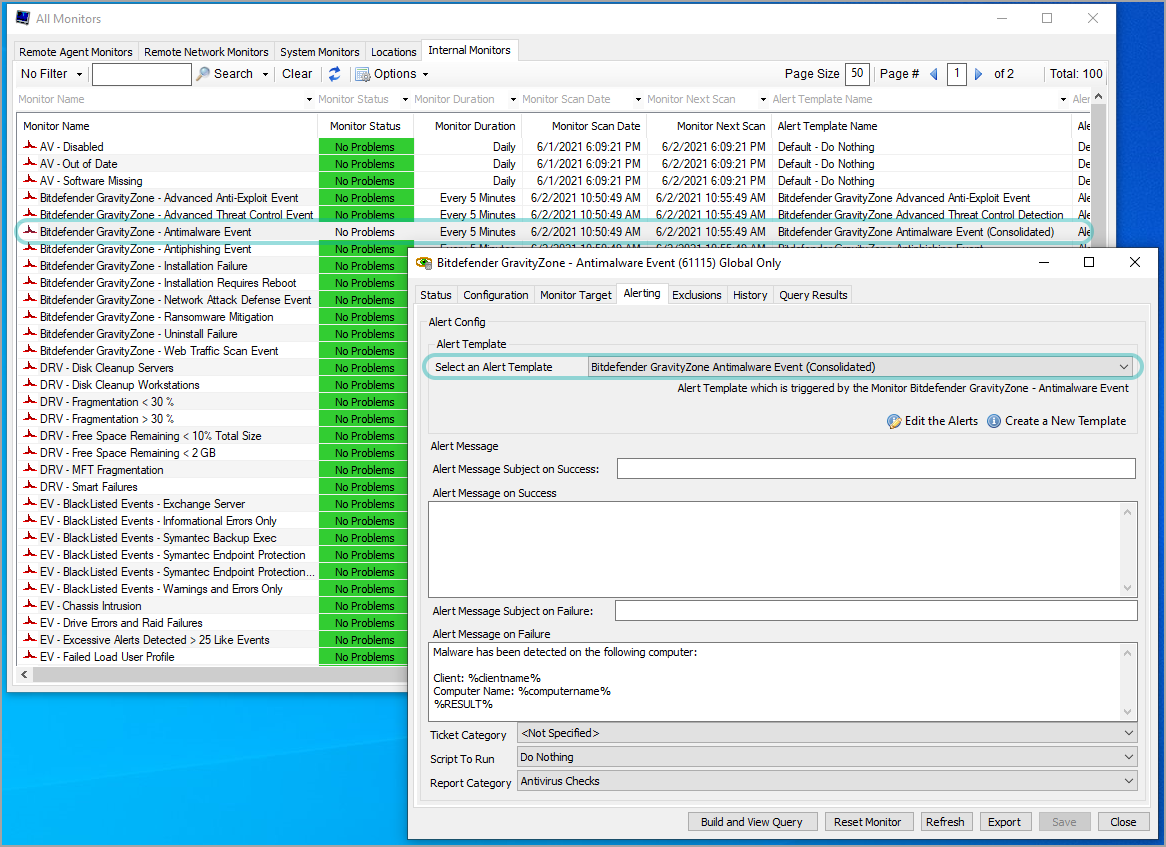The height and width of the screenshot is (847, 1166).
Task: Open the Select an Alert Template dropdown
Action: (1123, 366)
